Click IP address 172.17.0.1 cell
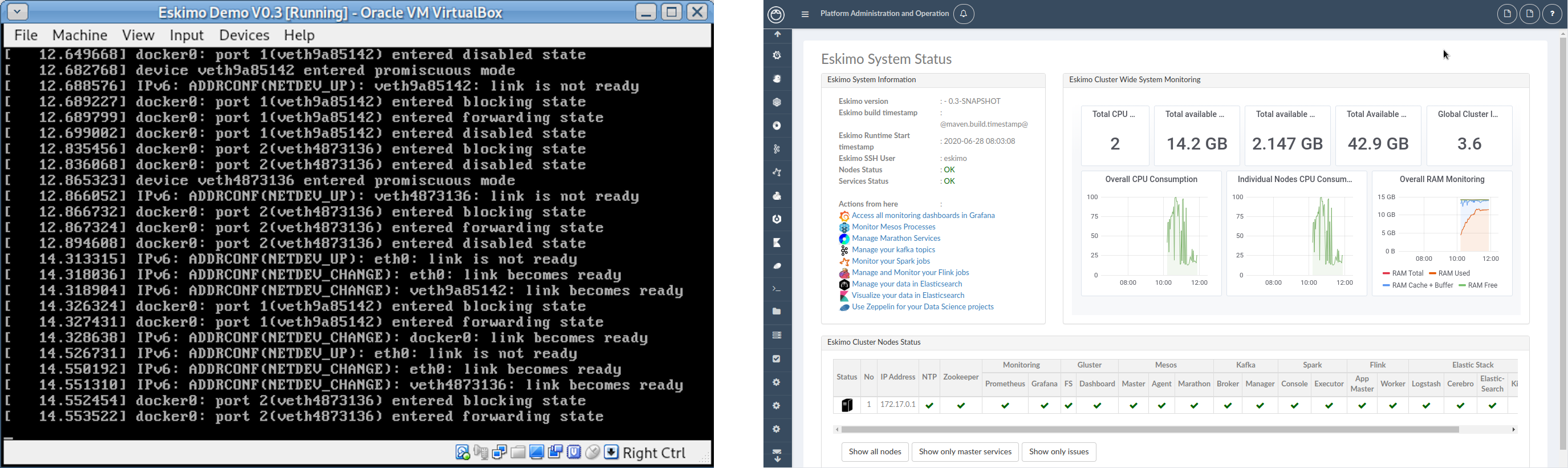 (898, 405)
